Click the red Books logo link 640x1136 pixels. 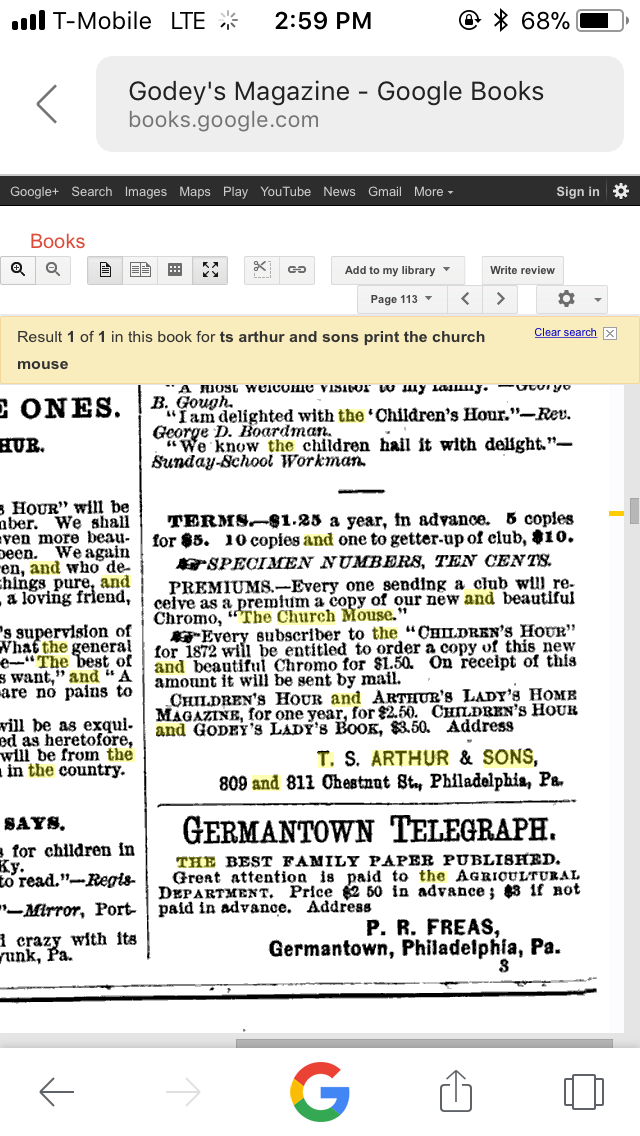(57, 241)
